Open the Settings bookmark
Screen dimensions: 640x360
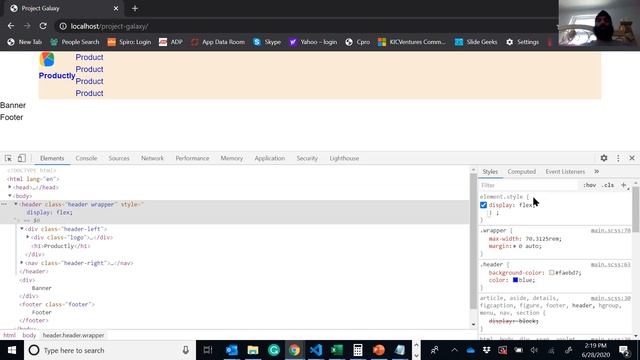[x=523, y=42]
